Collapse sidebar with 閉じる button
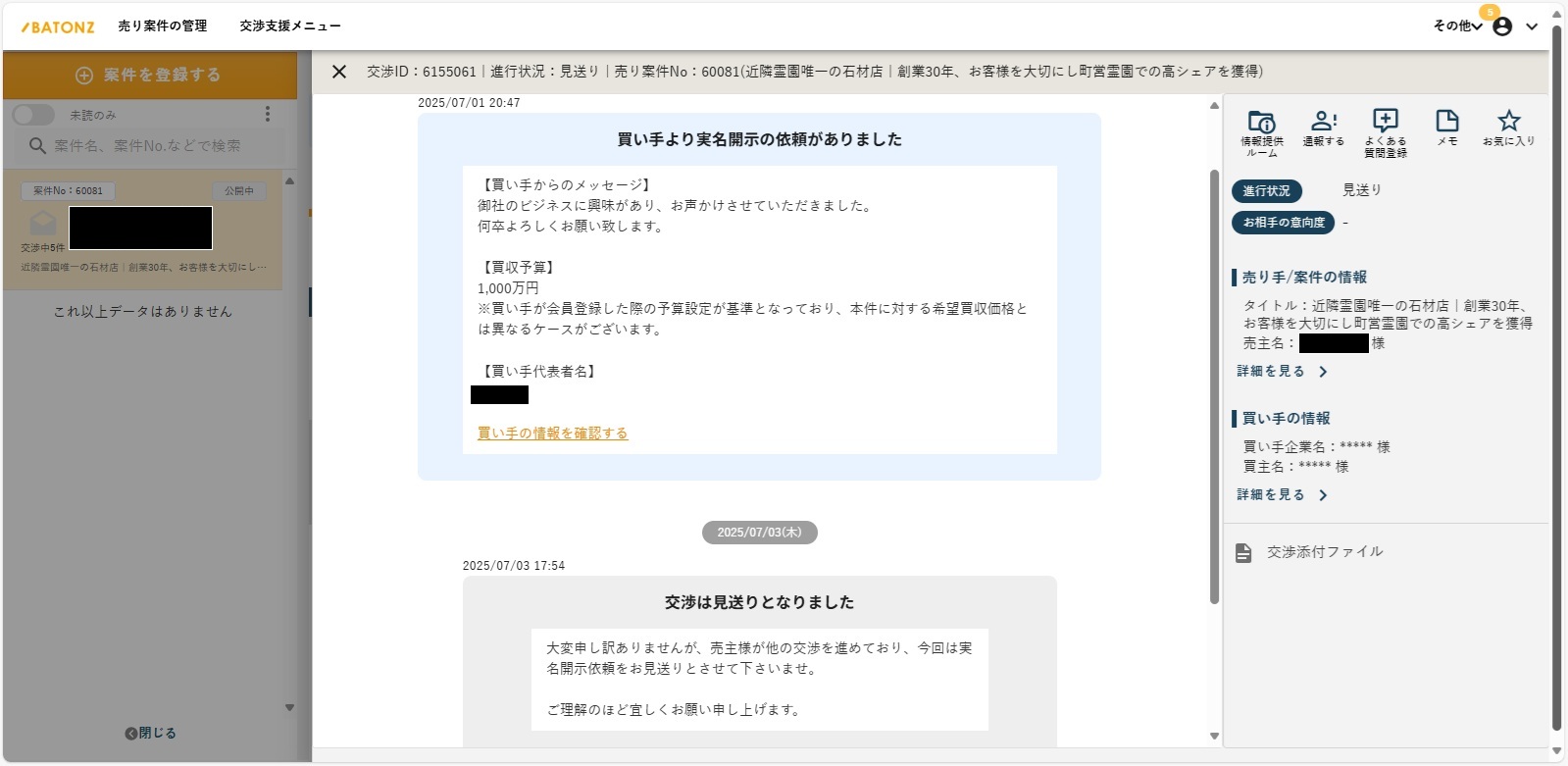Viewport: 1568px width, 766px height. point(150,734)
